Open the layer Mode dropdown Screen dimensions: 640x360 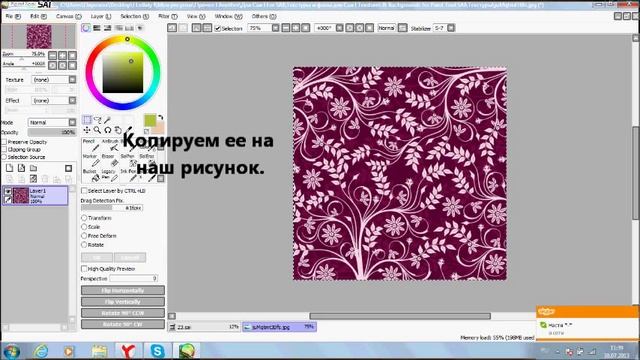[x=72, y=122]
